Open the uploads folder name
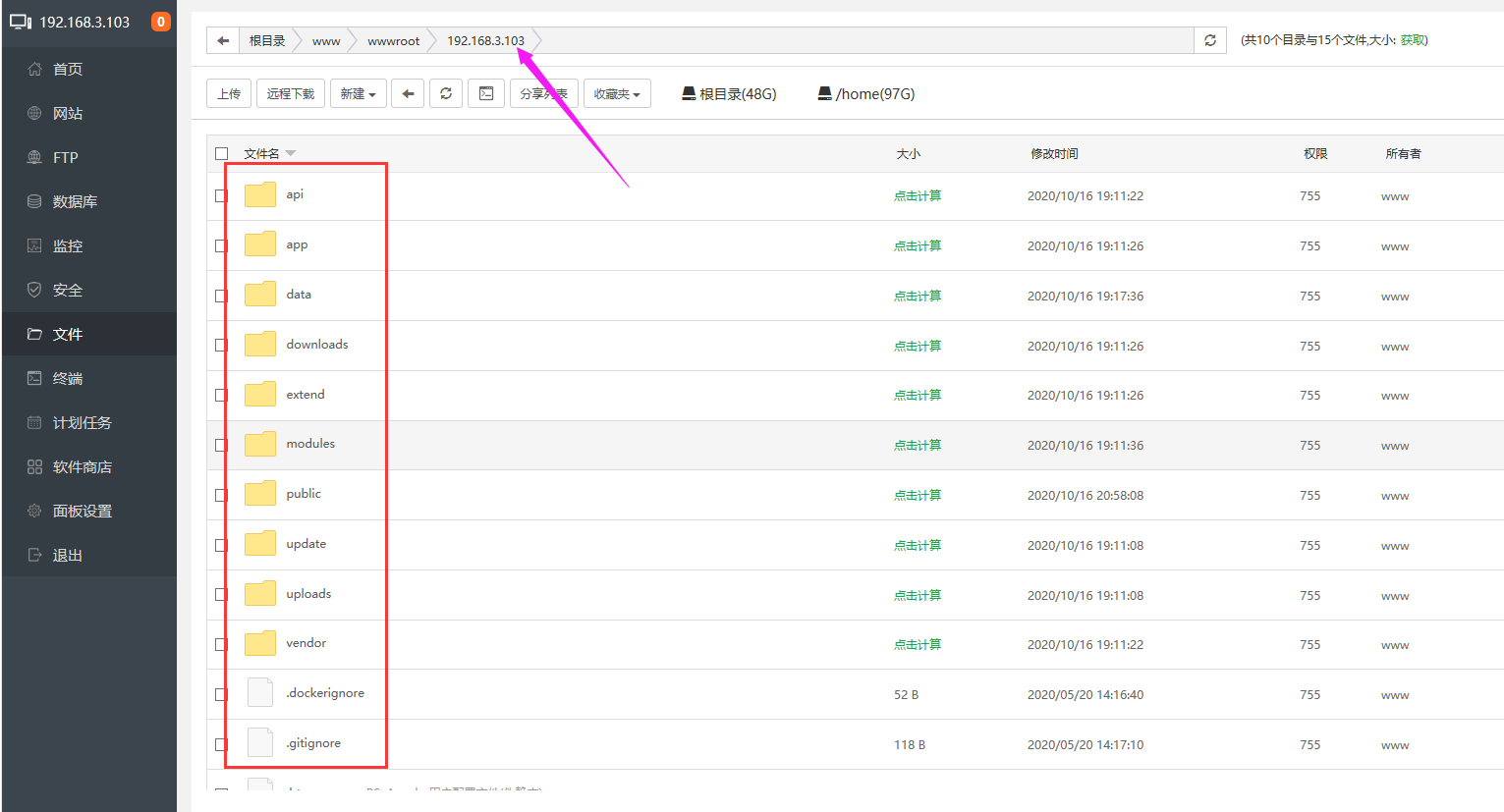This screenshot has height=812, width=1504. 308,594
